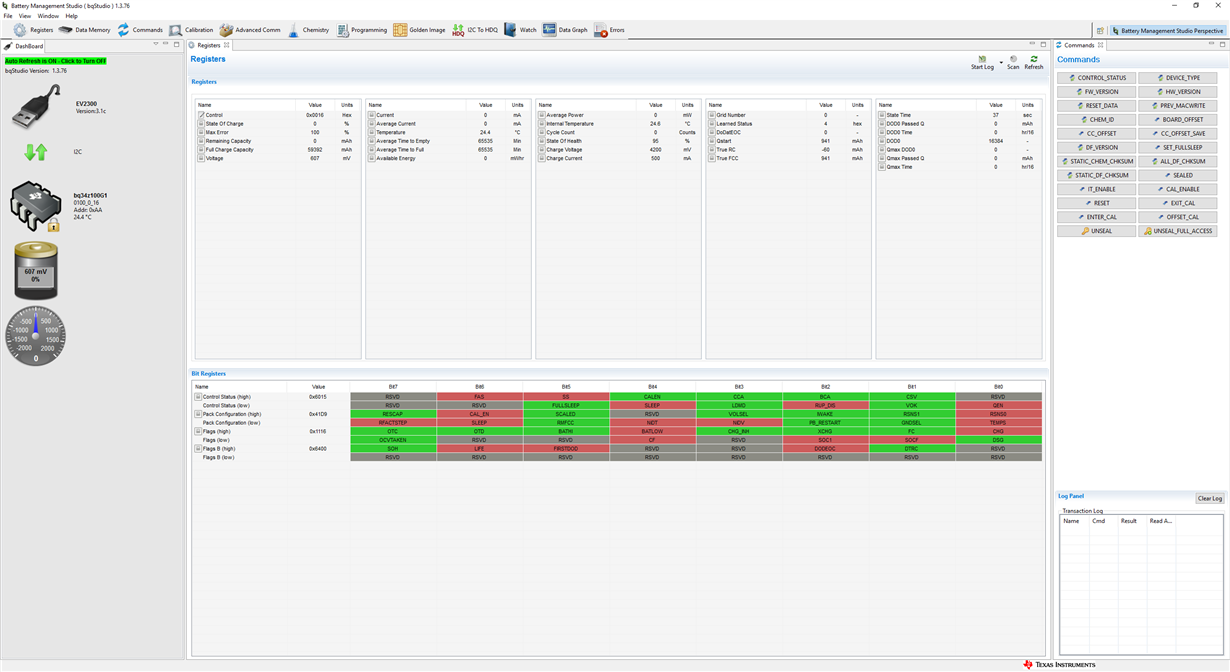This screenshot has height=672, width=1230.
Task: Open the Programming tool
Action: (x=361, y=30)
